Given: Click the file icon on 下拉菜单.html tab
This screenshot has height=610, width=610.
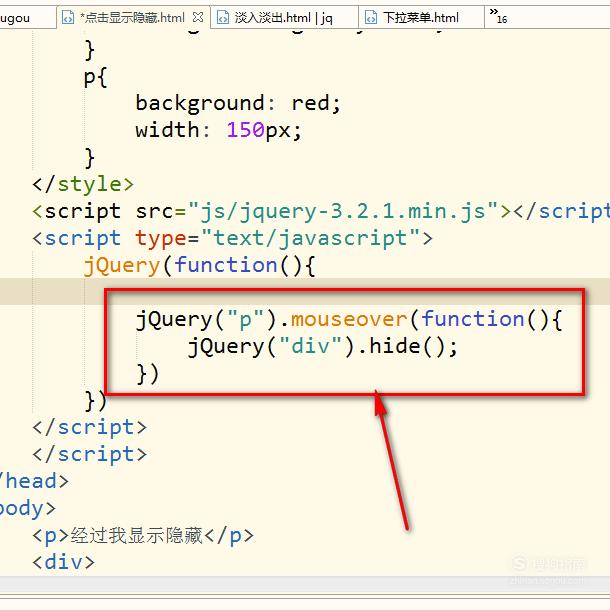Looking at the screenshot, I should coord(371,18).
